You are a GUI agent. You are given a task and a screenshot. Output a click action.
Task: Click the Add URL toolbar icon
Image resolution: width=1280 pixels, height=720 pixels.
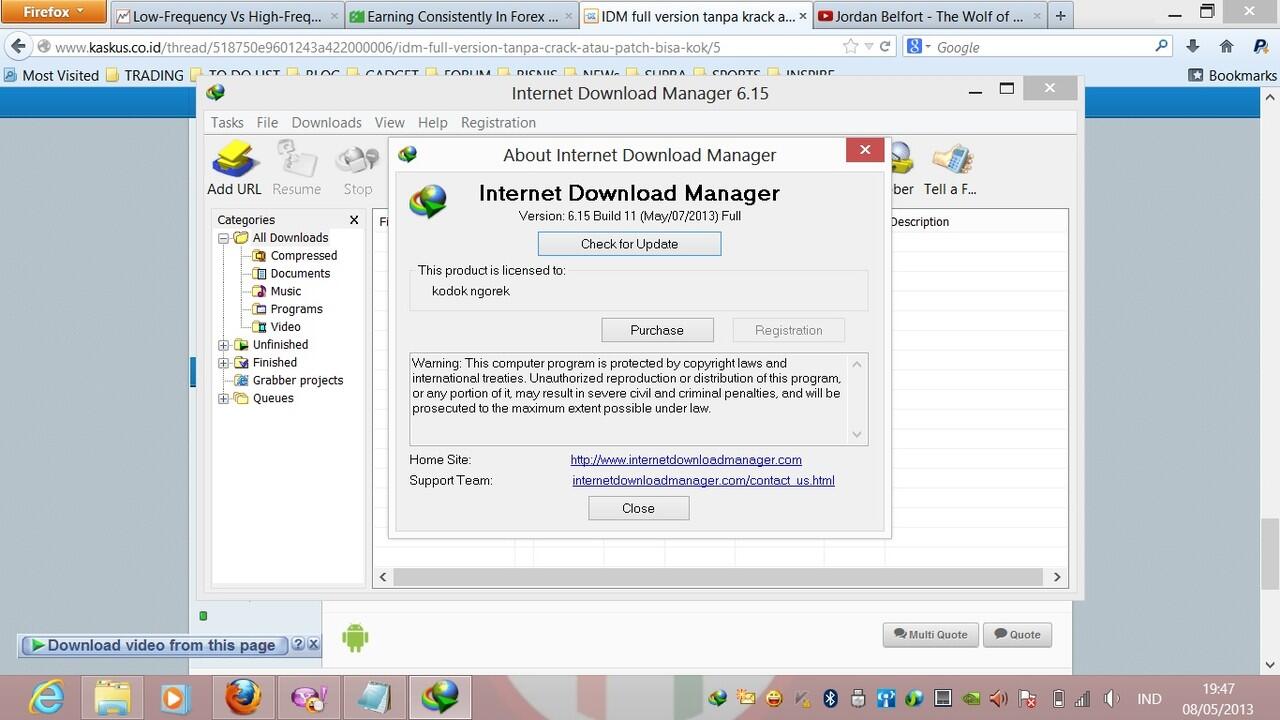point(235,160)
